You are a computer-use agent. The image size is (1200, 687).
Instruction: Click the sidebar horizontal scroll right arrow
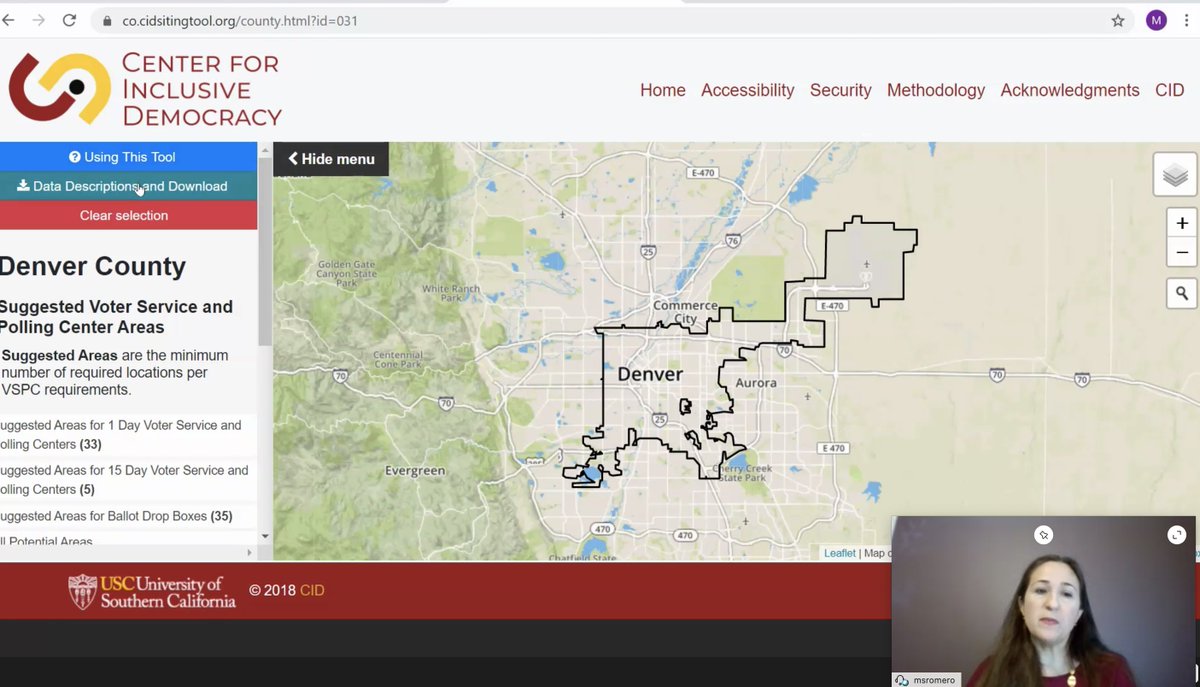[250, 551]
